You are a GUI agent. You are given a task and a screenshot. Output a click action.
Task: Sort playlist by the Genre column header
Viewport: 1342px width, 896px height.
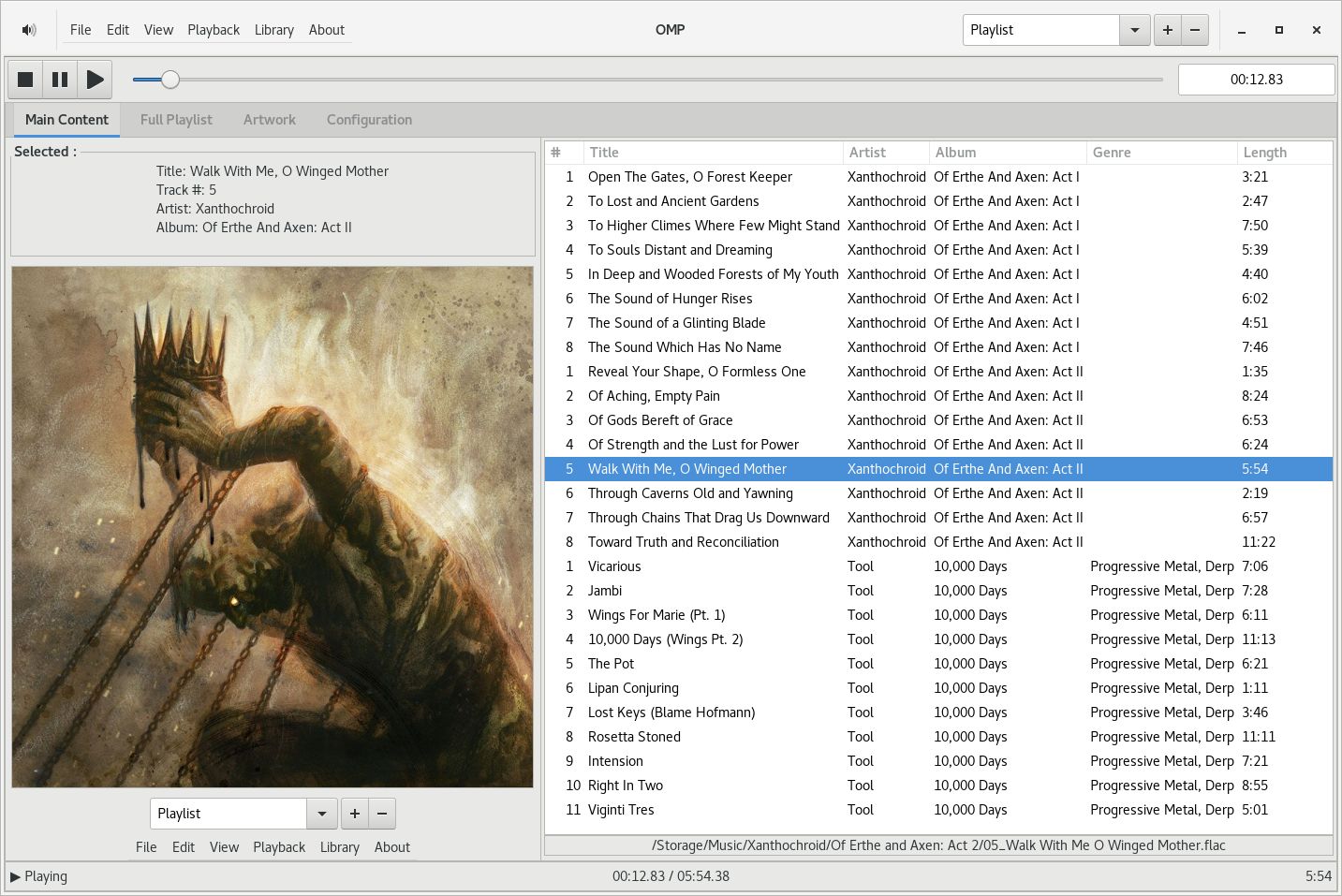[1161, 153]
